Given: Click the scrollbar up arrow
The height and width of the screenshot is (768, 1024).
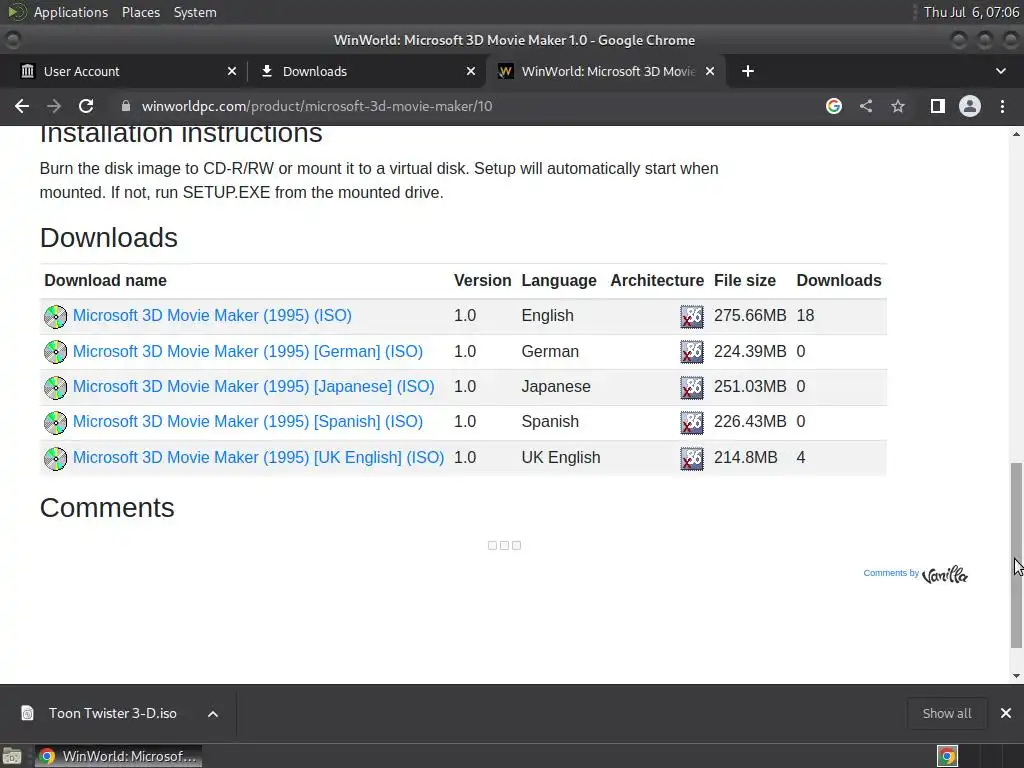Looking at the screenshot, I should tap(1016, 134).
